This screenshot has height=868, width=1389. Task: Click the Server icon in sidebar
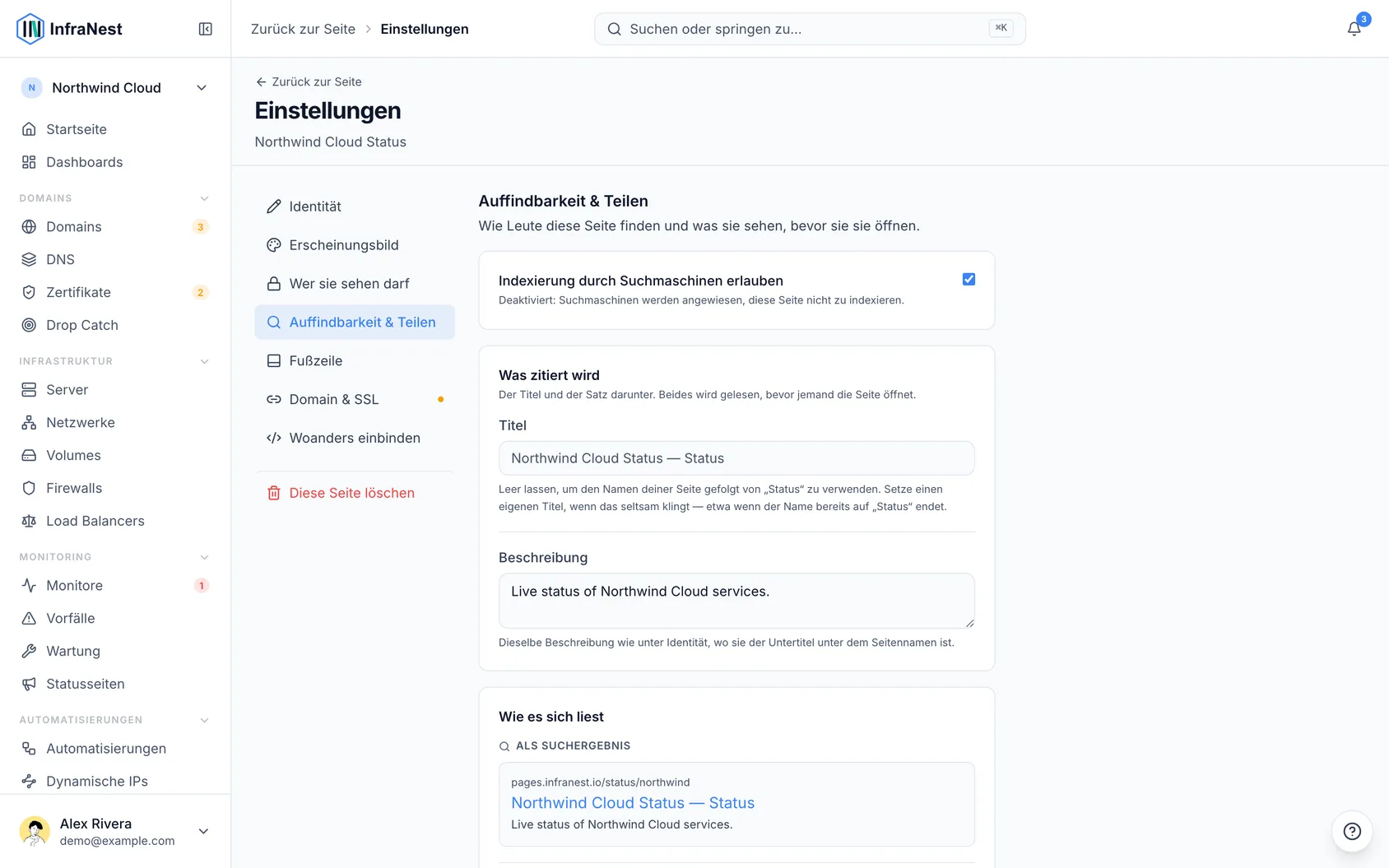pyautogui.click(x=29, y=389)
